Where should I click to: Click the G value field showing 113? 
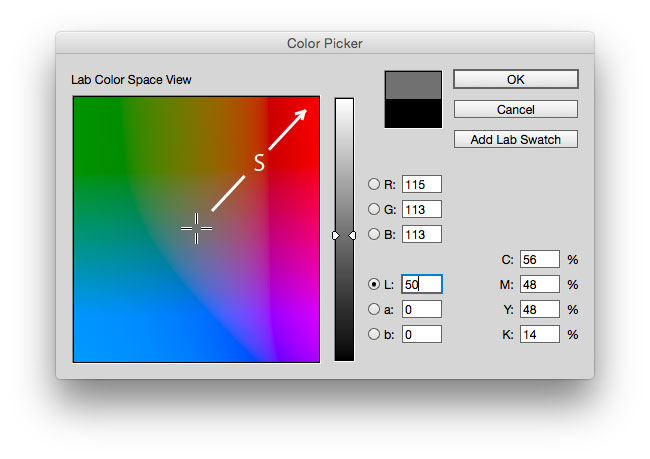pyautogui.click(x=422, y=209)
